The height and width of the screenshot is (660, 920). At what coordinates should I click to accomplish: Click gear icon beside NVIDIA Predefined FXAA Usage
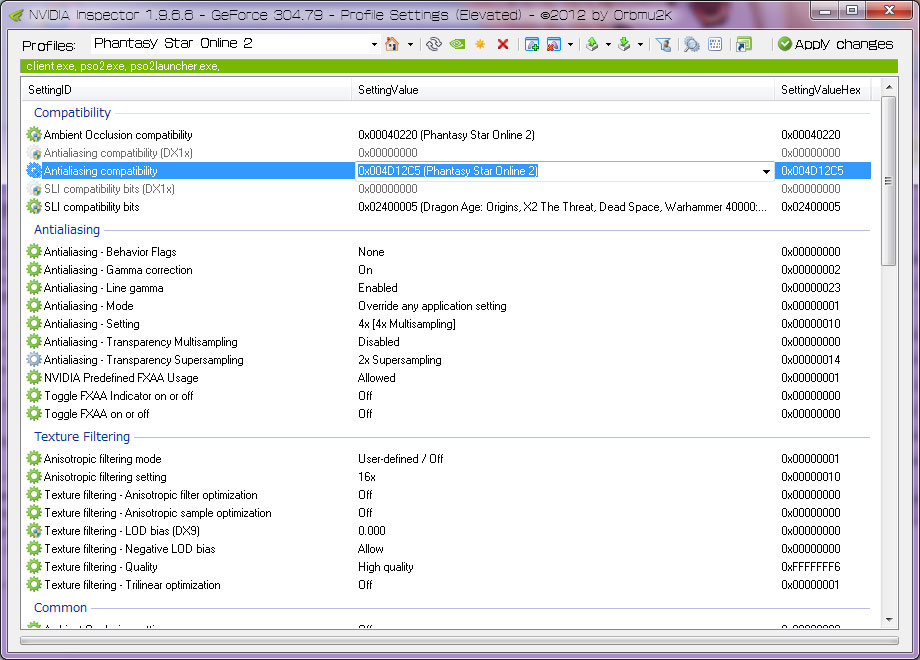click(34, 378)
